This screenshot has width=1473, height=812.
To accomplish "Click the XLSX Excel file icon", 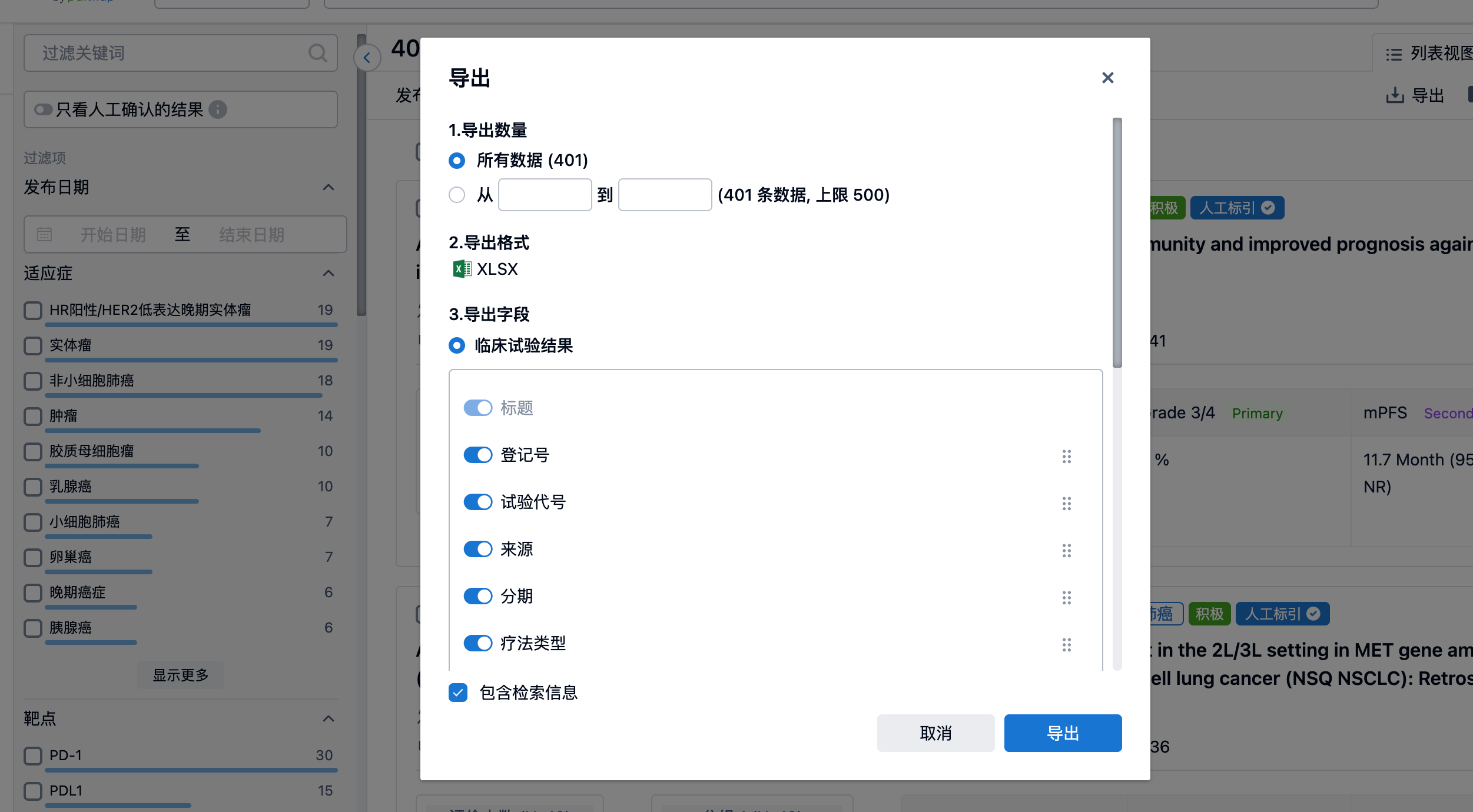I will tap(462, 269).
